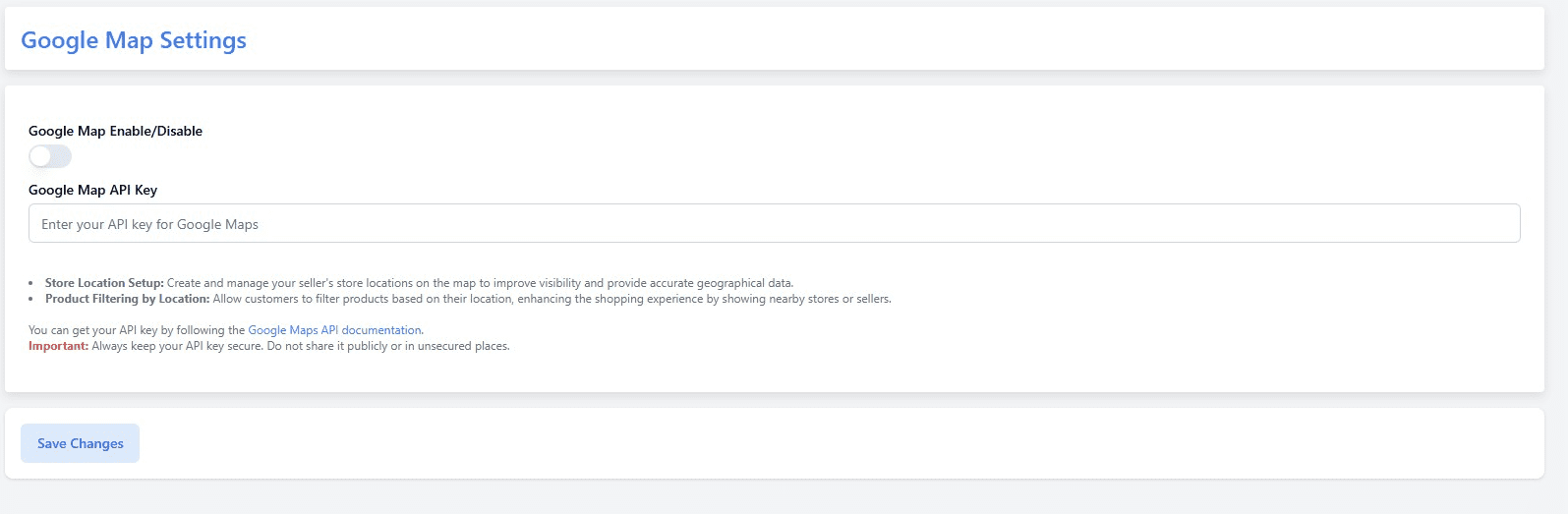This screenshot has width=1568, height=514.
Task: Enable the Google Map toggle switch
Action: click(50, 156)
